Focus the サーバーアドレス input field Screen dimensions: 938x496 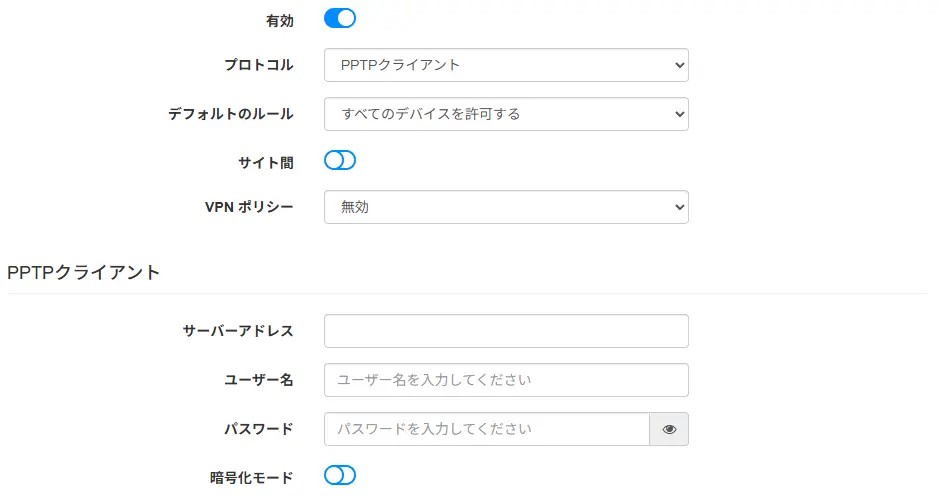tap(506, 331)
